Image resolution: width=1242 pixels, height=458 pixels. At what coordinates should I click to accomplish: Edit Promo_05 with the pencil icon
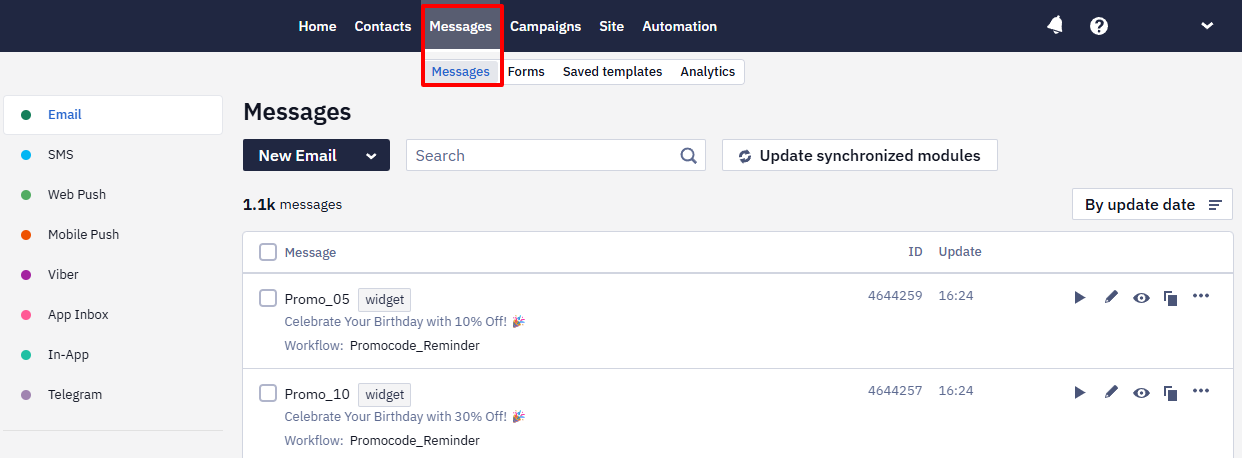(1110, 297)
